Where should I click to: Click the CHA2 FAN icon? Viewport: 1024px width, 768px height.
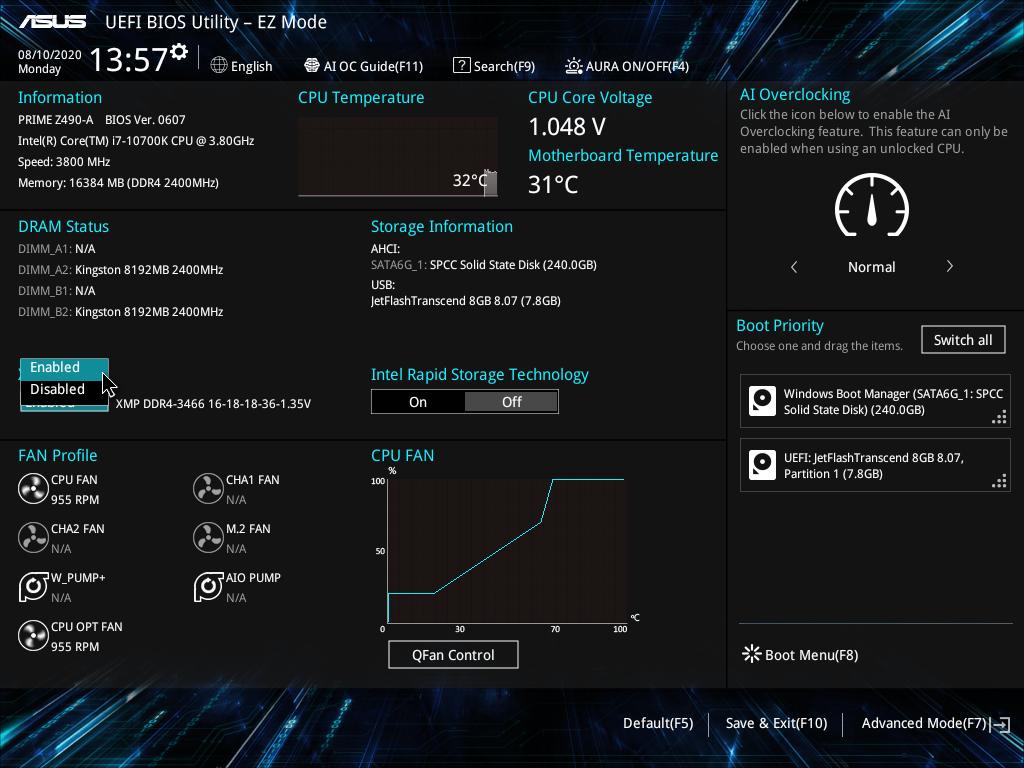coord(31,537)
